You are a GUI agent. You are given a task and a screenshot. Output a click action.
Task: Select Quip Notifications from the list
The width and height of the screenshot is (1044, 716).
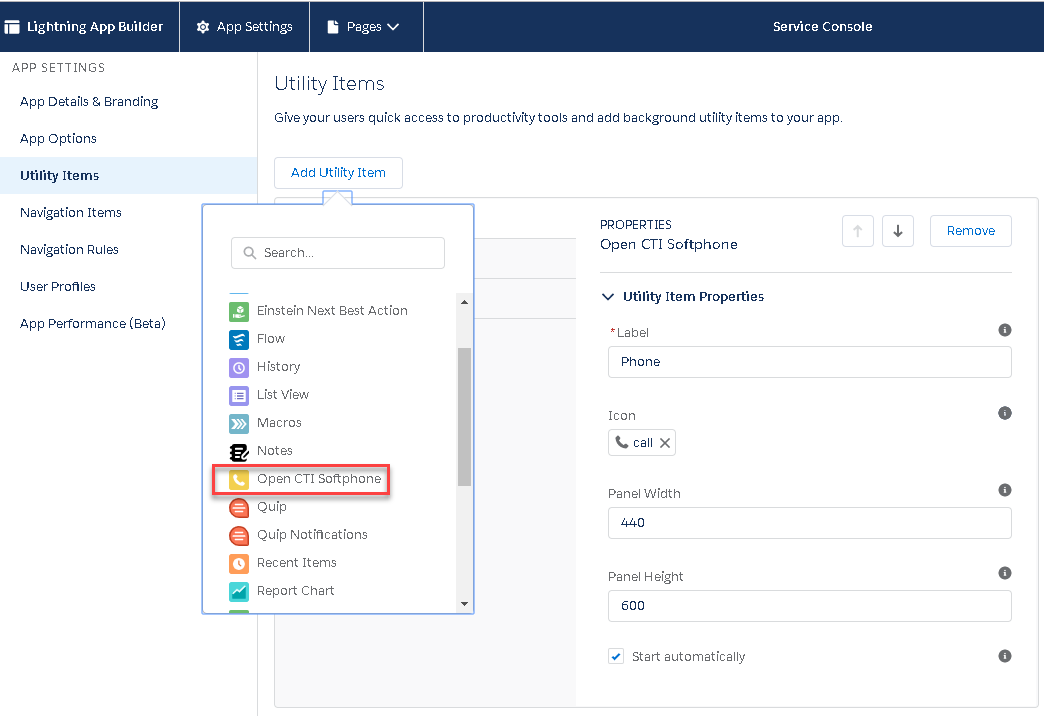[x=312, y=535]
